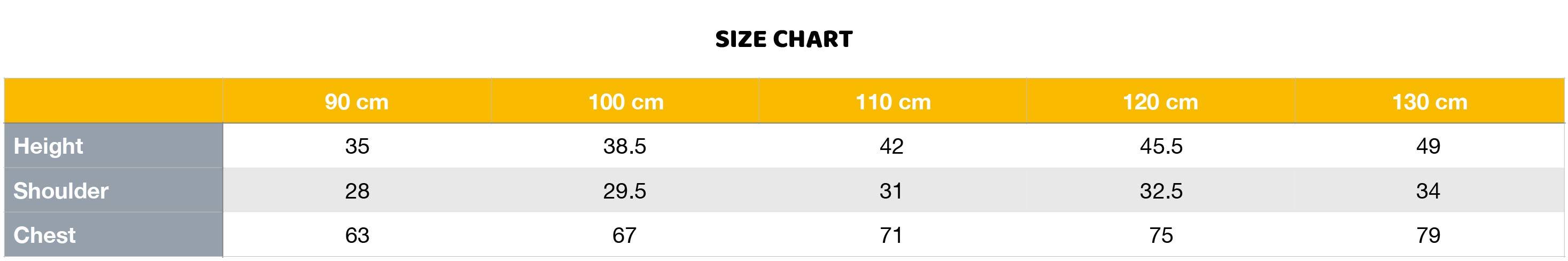Select the Chest row label
Viewport: 1568px width, 261px height.
pyautogui.click(x=44, y=235)
